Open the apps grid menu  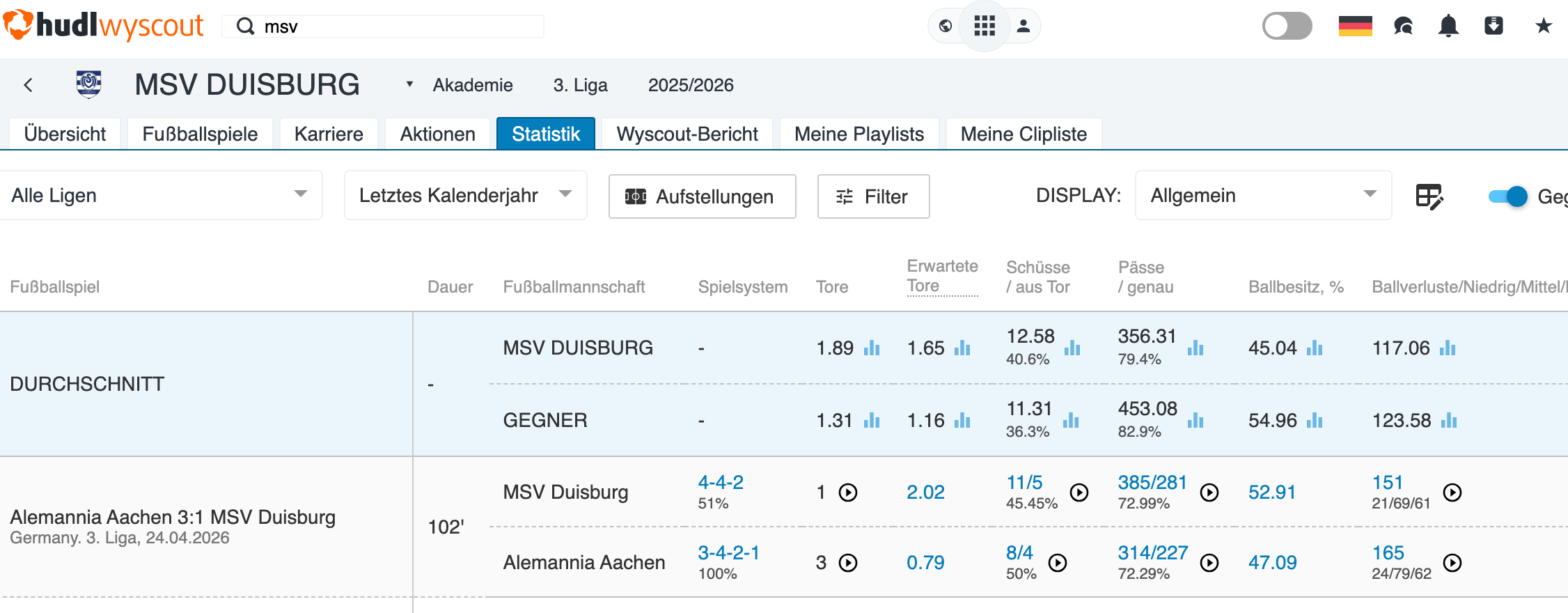coord(985,26)
